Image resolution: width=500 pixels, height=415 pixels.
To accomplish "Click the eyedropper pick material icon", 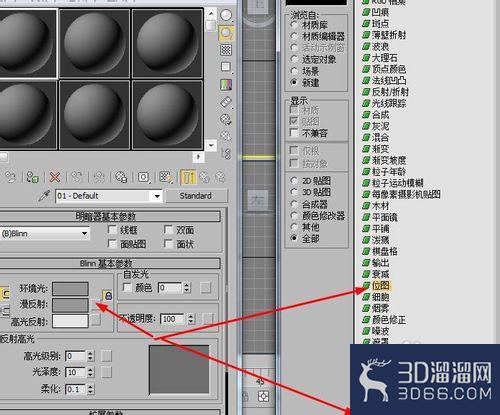I will click(44, 196).
